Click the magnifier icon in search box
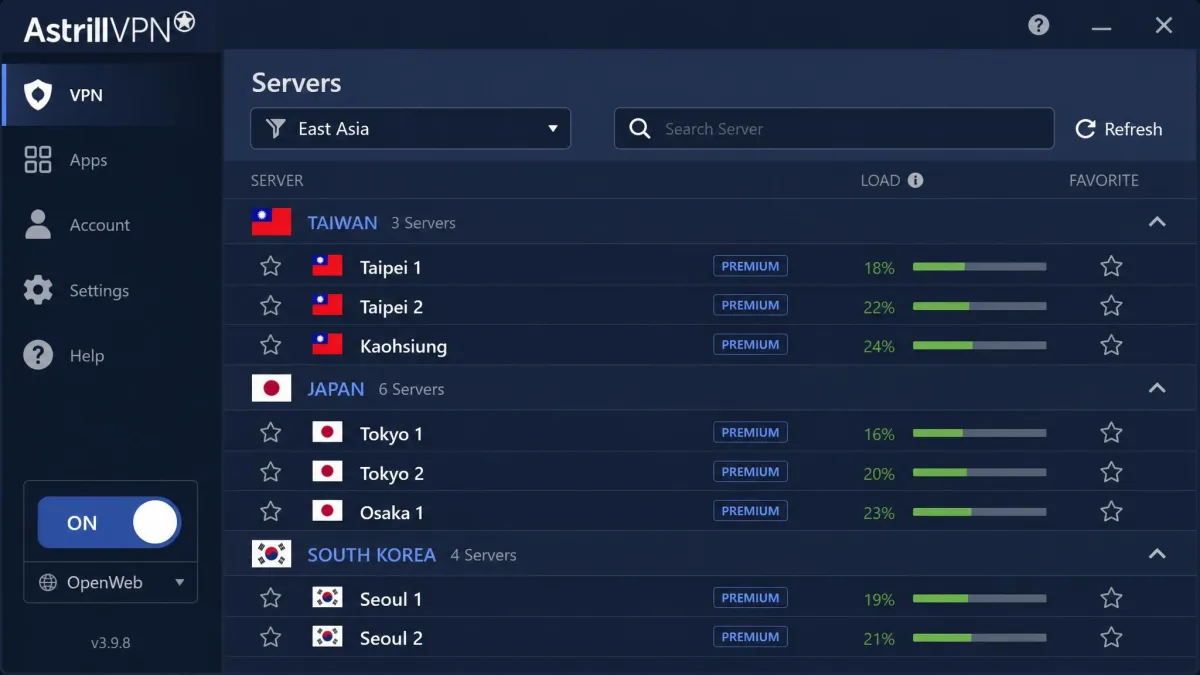The height and width of the screenshot is (675, 1200). click(x=640, y=128)
